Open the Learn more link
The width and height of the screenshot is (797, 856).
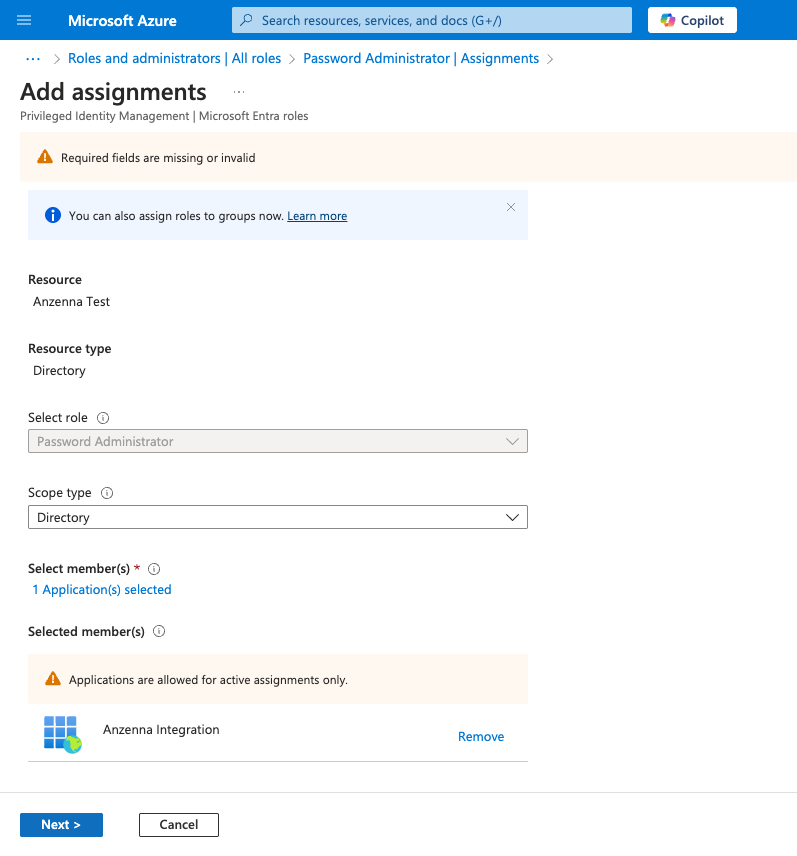317,216
